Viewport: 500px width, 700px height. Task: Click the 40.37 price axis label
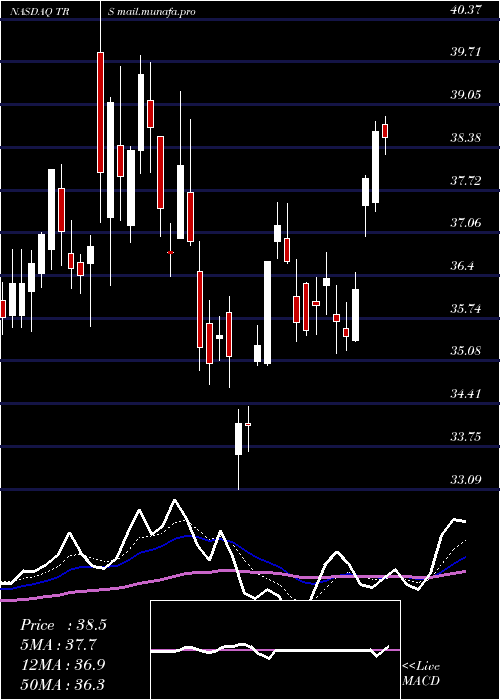(466, 10)
